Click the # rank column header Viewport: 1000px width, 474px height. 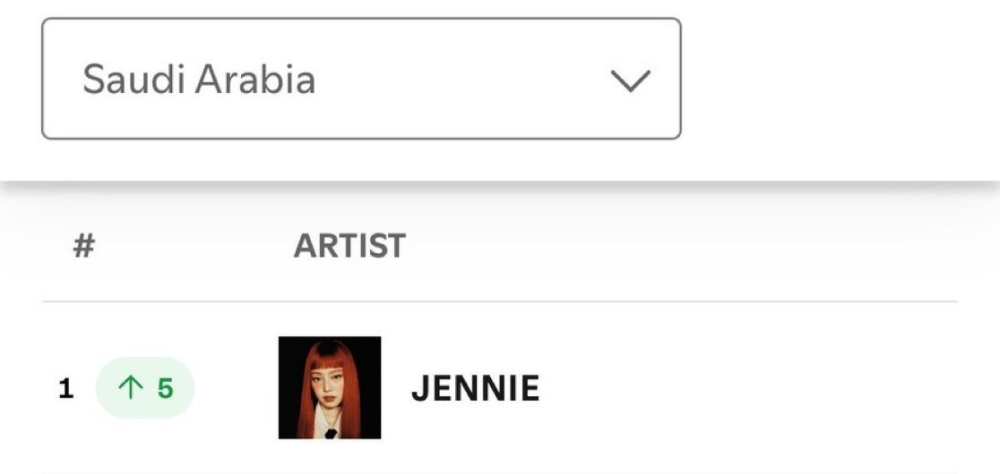point(84,246)
